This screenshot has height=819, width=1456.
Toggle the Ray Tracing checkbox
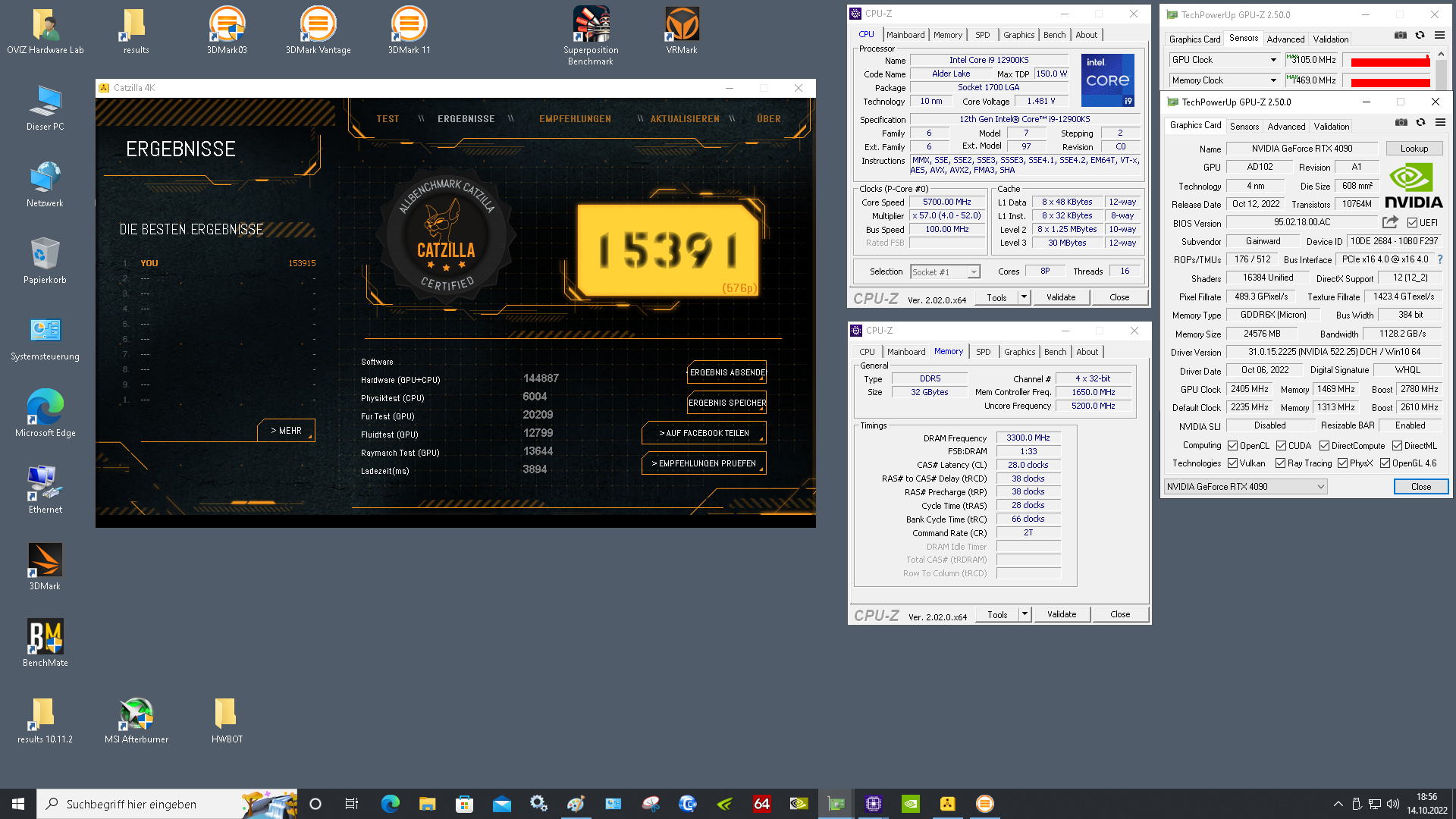1280,463
